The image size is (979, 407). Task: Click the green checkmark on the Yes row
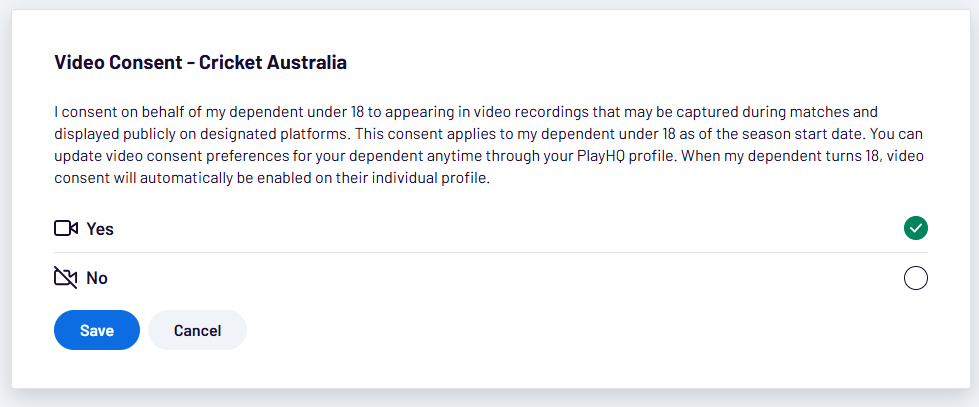click(915, 229)
